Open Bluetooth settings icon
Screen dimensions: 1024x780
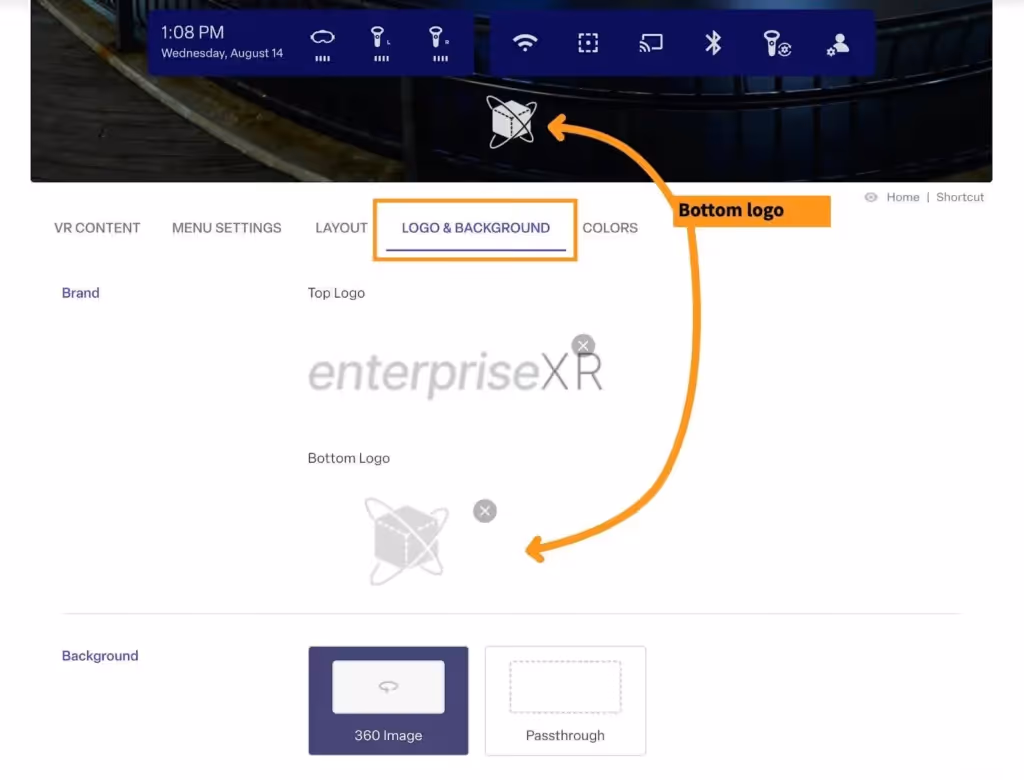click(x=713, y=43)
